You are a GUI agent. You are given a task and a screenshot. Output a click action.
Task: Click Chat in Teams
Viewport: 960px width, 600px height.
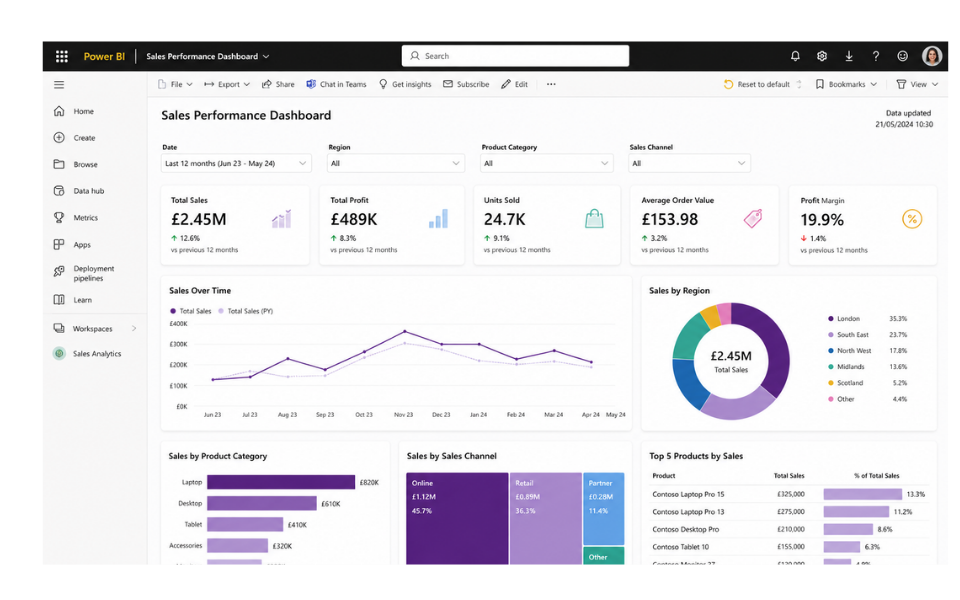tap(336, 84)
